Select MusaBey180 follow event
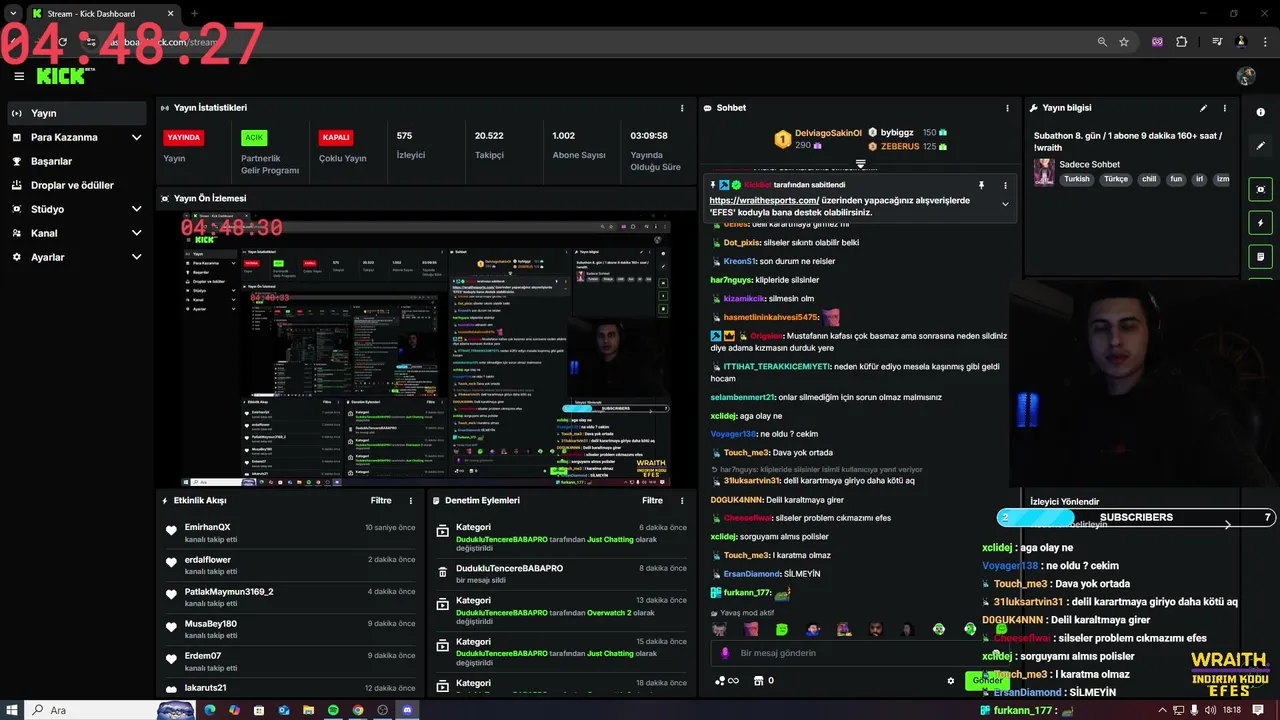The image size is (1280, 720). click(290, 628)
